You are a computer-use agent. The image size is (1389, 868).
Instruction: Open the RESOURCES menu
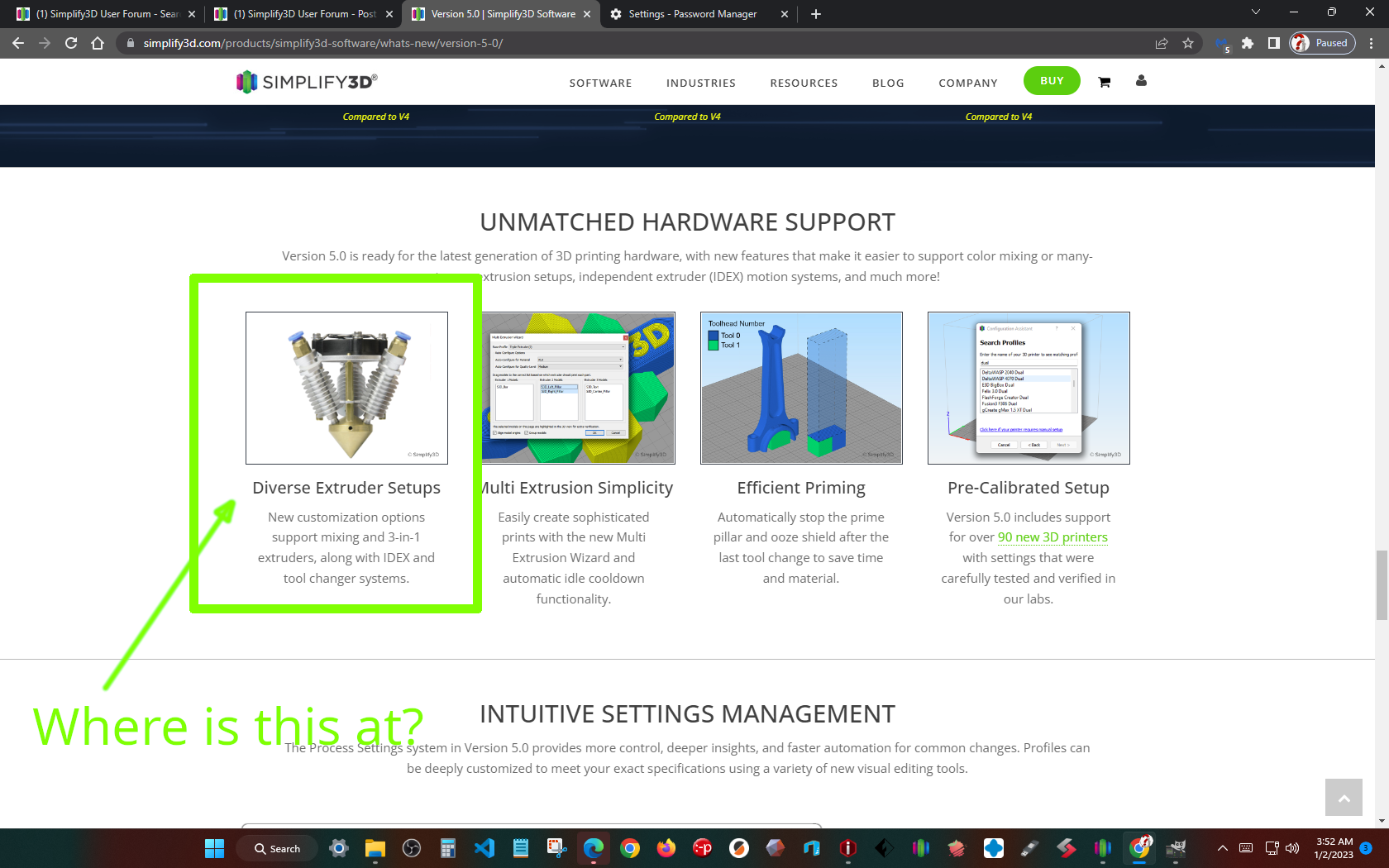click(x=804, y=83)
